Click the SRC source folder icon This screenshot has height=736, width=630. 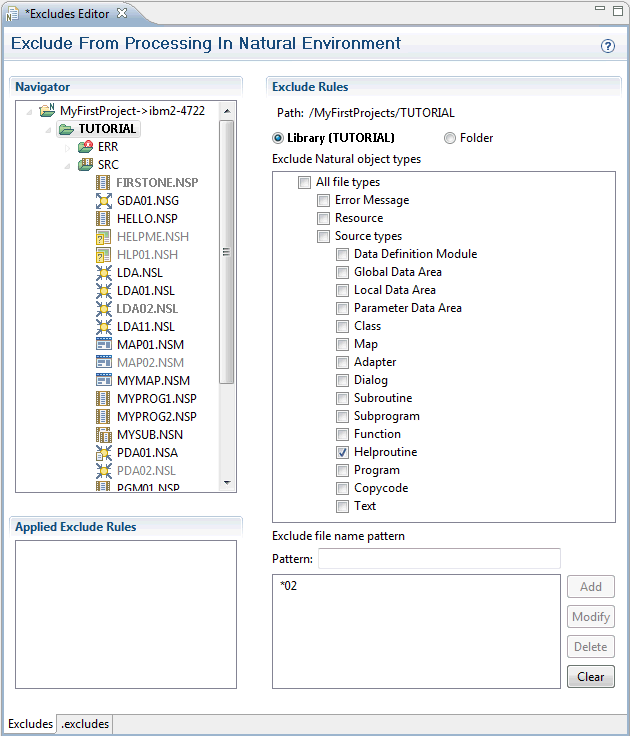pos(85,165)
